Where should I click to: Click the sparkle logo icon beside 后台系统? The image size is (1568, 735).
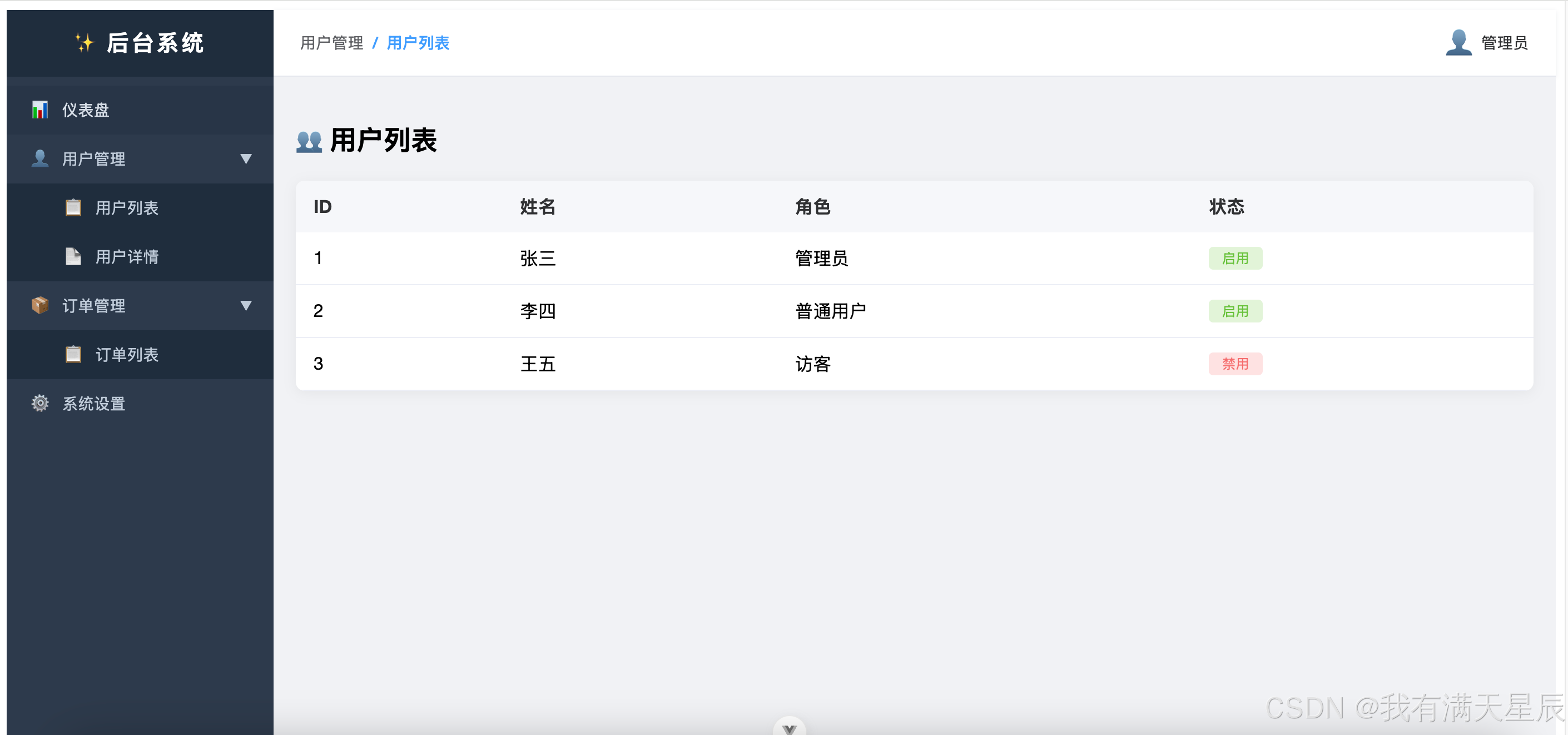click(x=85, y=43)
